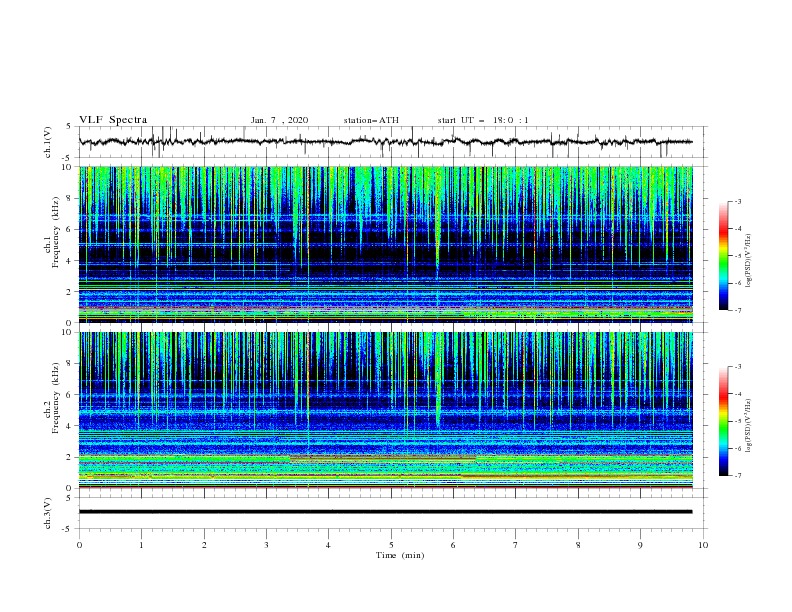The height and width of the screenshot is (612, 792).
Task: Click time axis tick label "7"
Action: point(516,545)
